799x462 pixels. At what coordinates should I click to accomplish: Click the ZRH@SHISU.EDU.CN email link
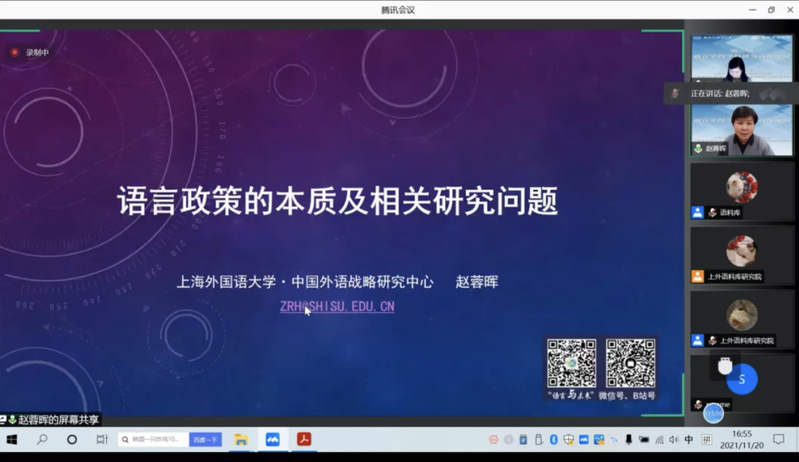tap(337, 307)
